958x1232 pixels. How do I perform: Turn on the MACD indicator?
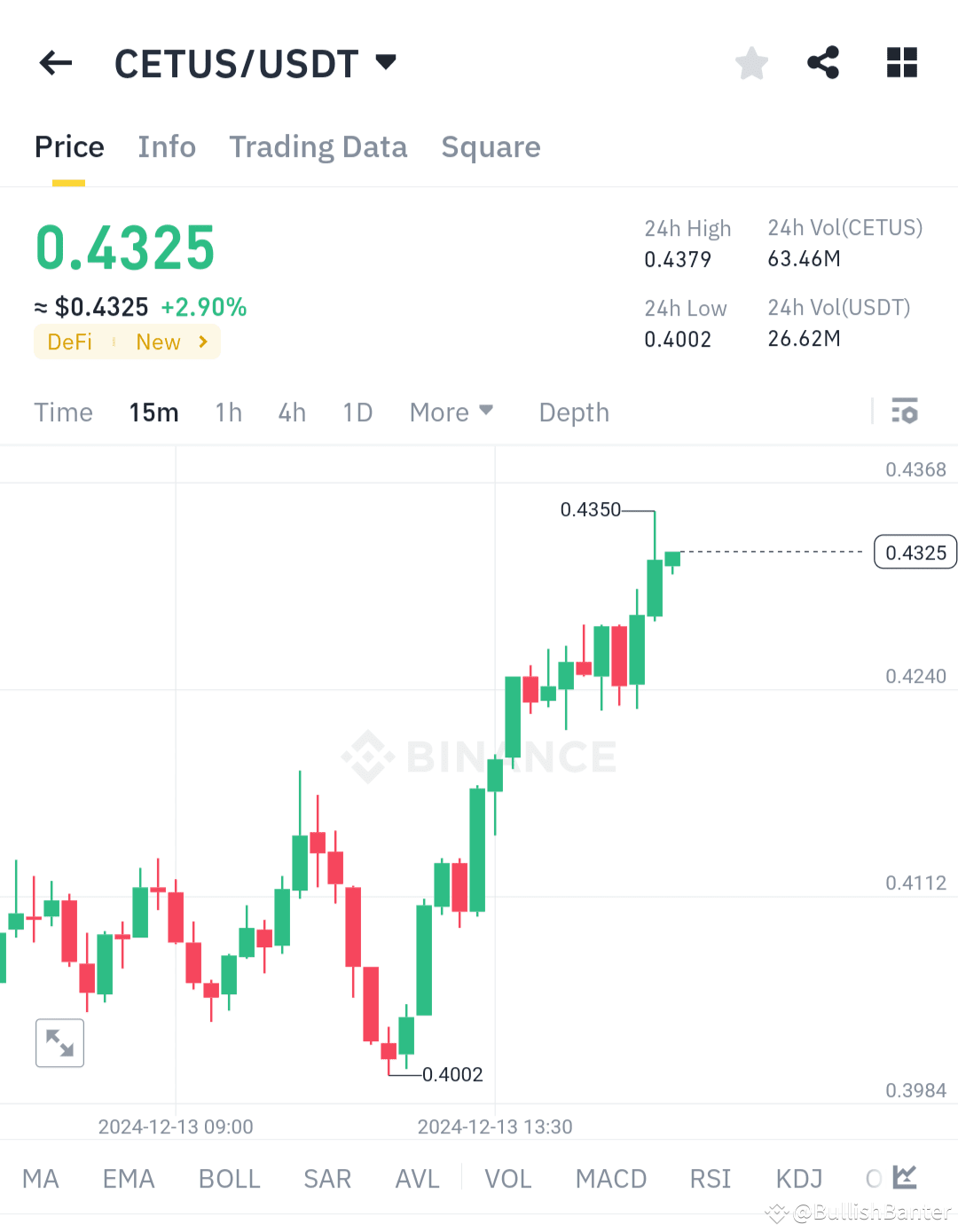click(611, 1178)
